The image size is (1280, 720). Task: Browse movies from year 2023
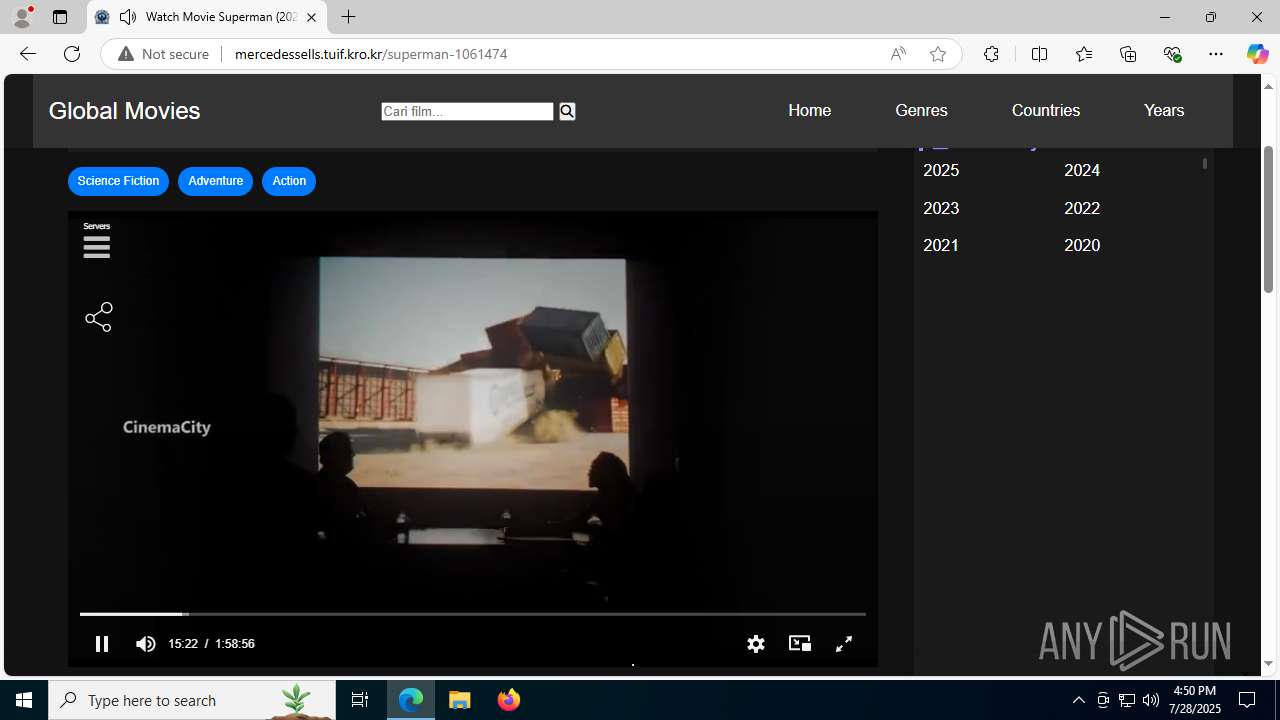coord(941,208)
